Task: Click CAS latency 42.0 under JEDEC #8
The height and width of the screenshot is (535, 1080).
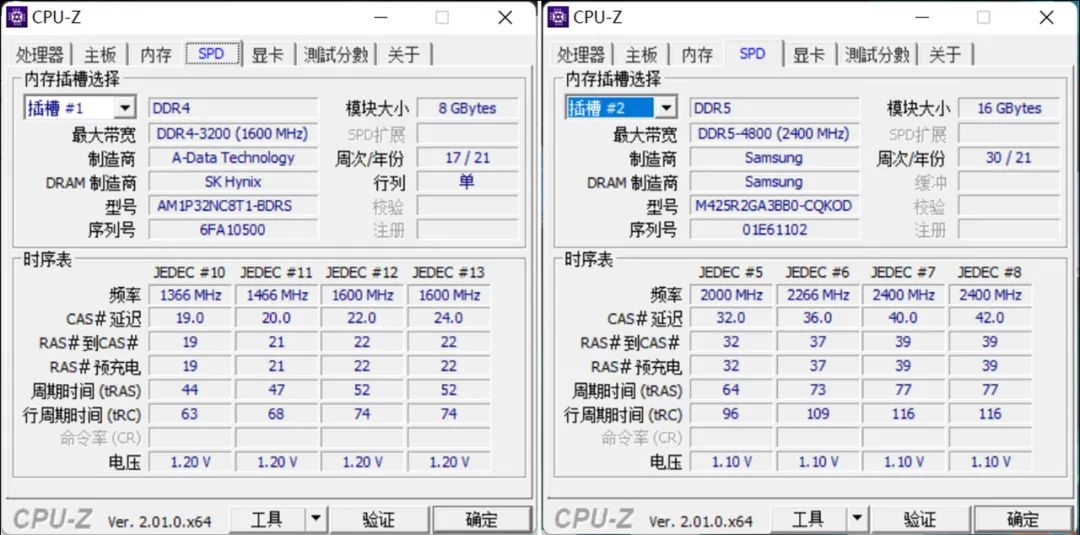Action: pos(990,318)
